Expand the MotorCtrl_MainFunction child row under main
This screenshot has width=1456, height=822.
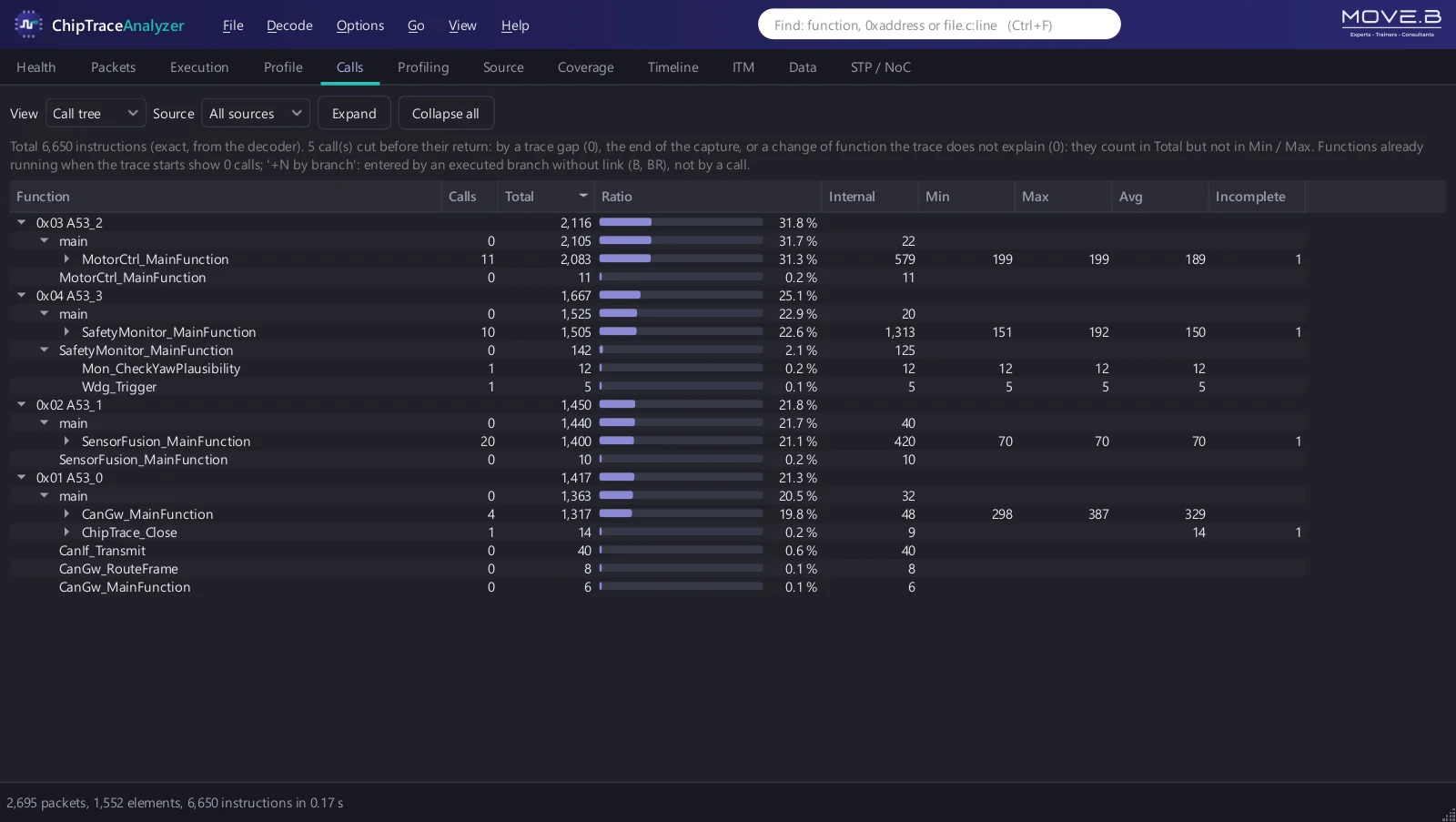tap(66, 259)
